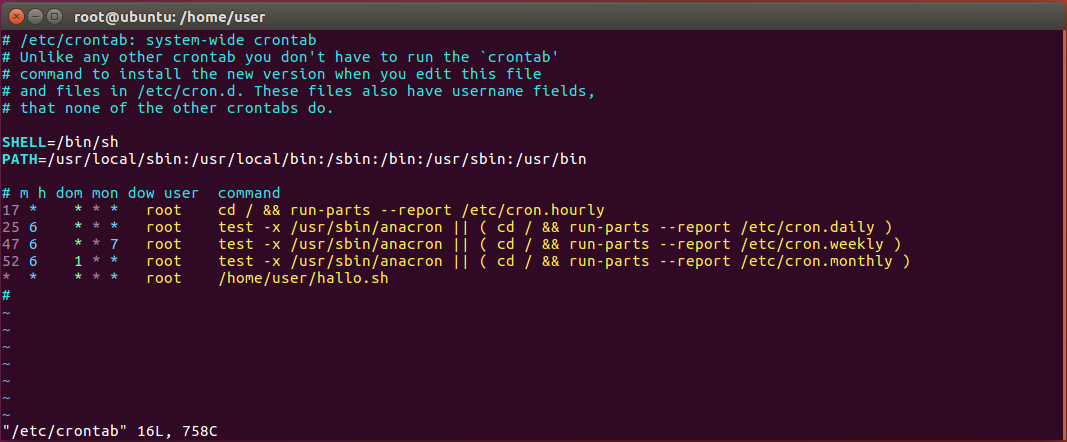The height and width of the screenshot is (442, 1067).
Task: Place cursor on the PATH variable line
Action: 294,159
